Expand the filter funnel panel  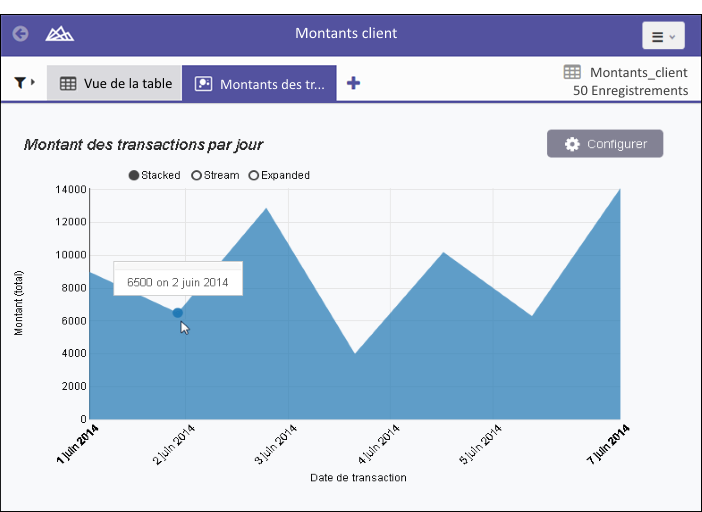(x=24, y=83)
